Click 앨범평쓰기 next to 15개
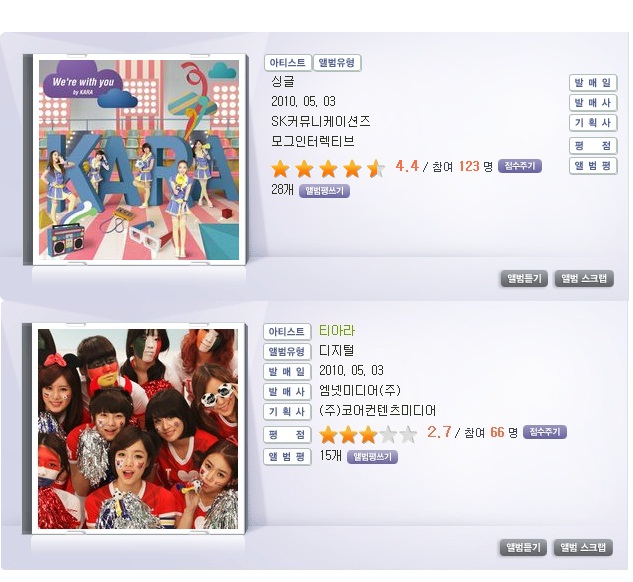The width and height of the screenshot is (633, 582). (372, 457)
